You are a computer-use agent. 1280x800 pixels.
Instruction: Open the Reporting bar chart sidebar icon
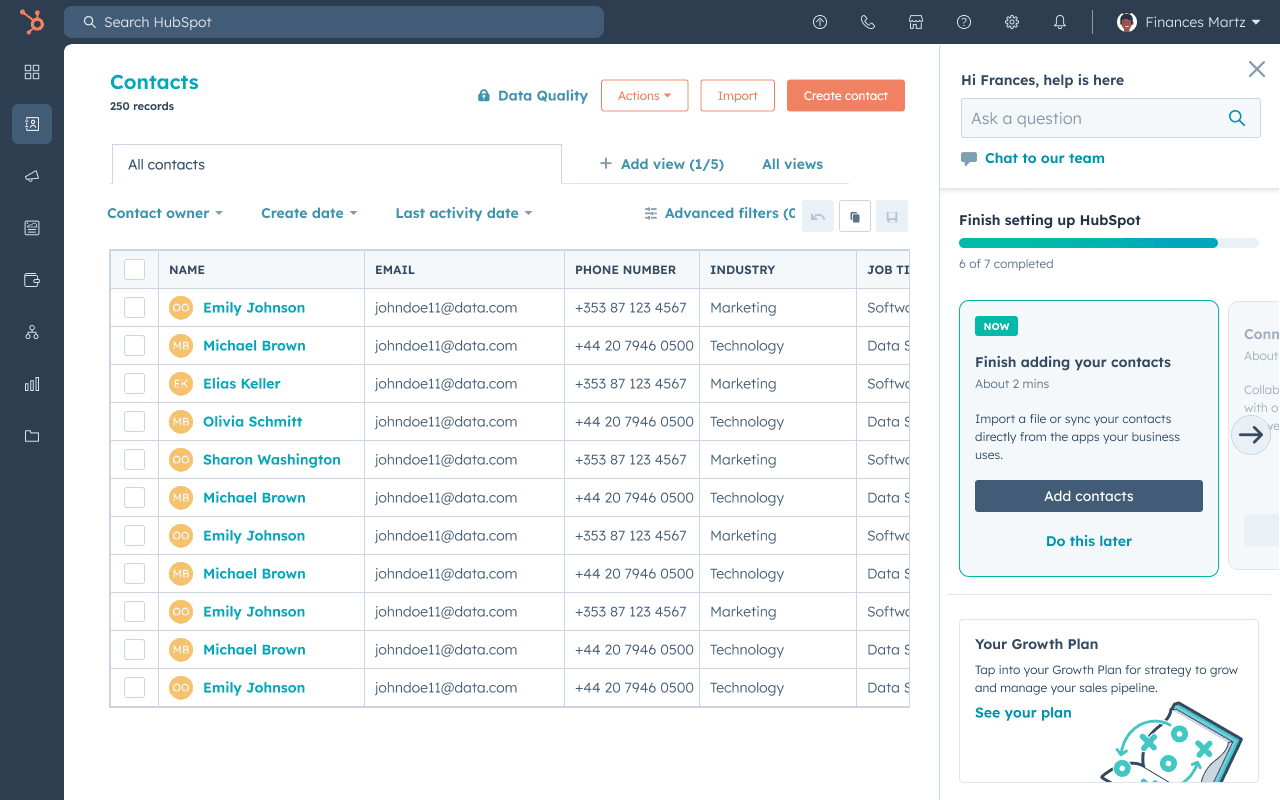coord(32,384)
